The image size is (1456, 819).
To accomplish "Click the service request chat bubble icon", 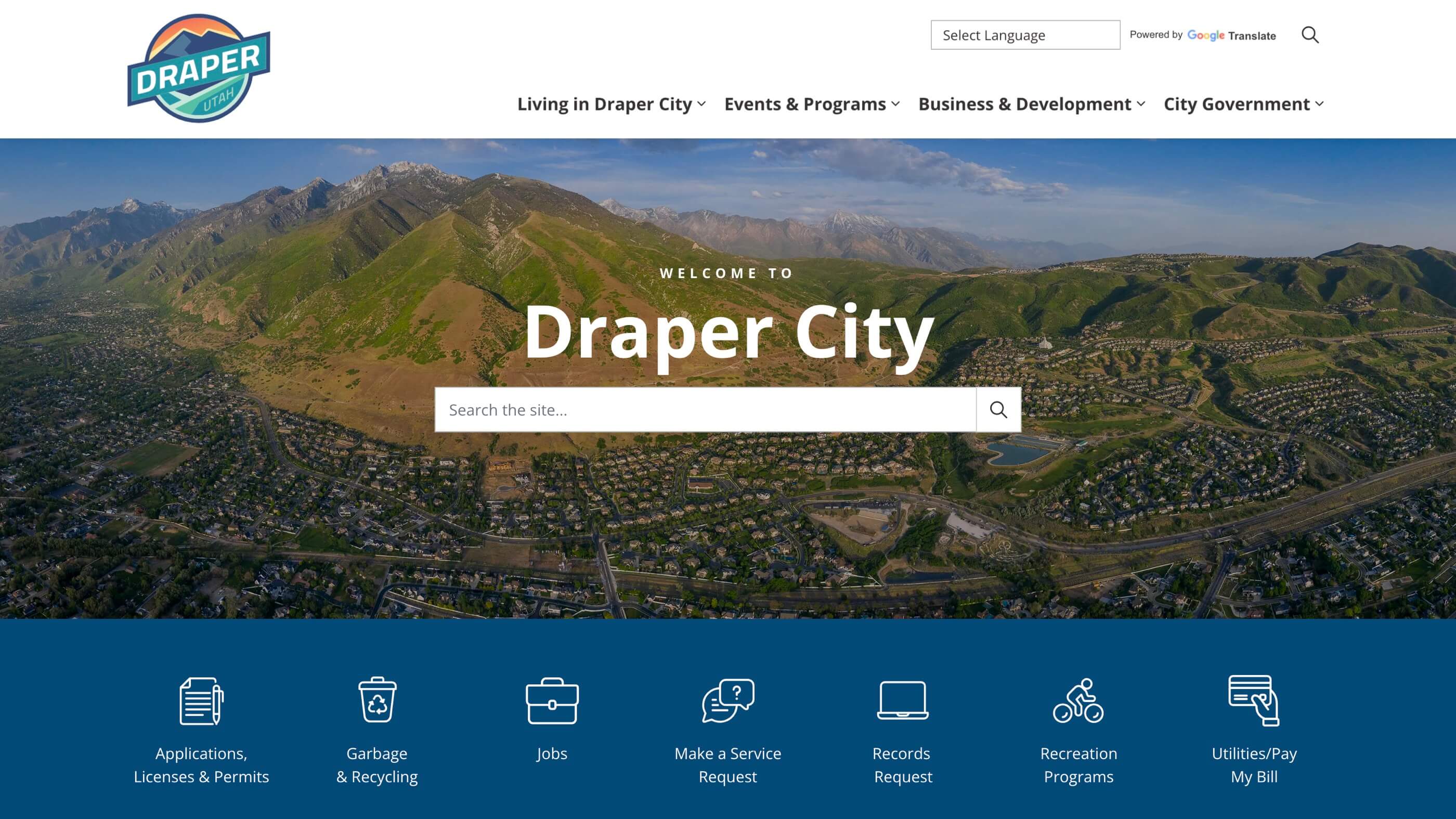I will tap(728, 701).
